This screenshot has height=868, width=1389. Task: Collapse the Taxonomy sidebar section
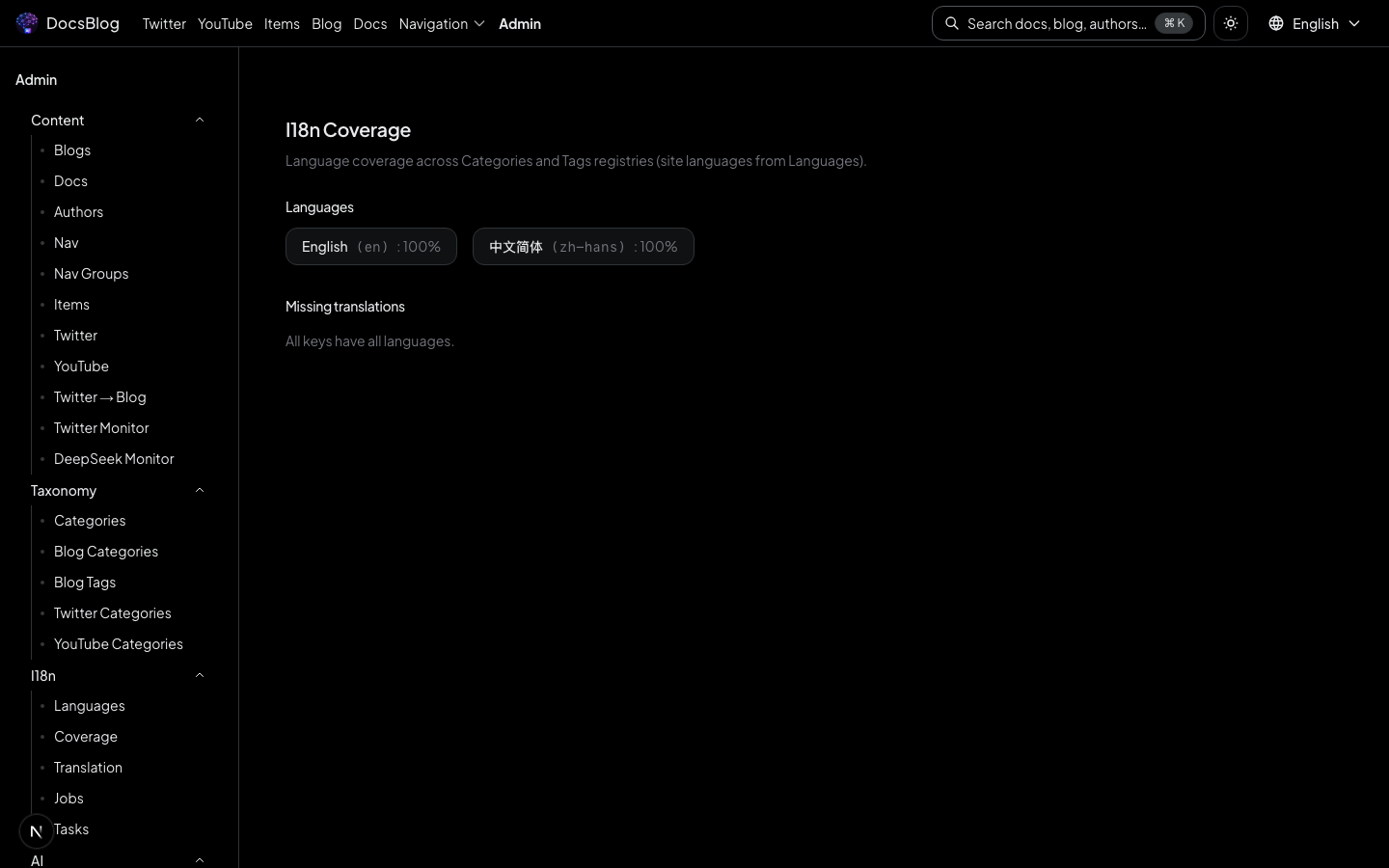pyautogui.click(x=200, y=490)
